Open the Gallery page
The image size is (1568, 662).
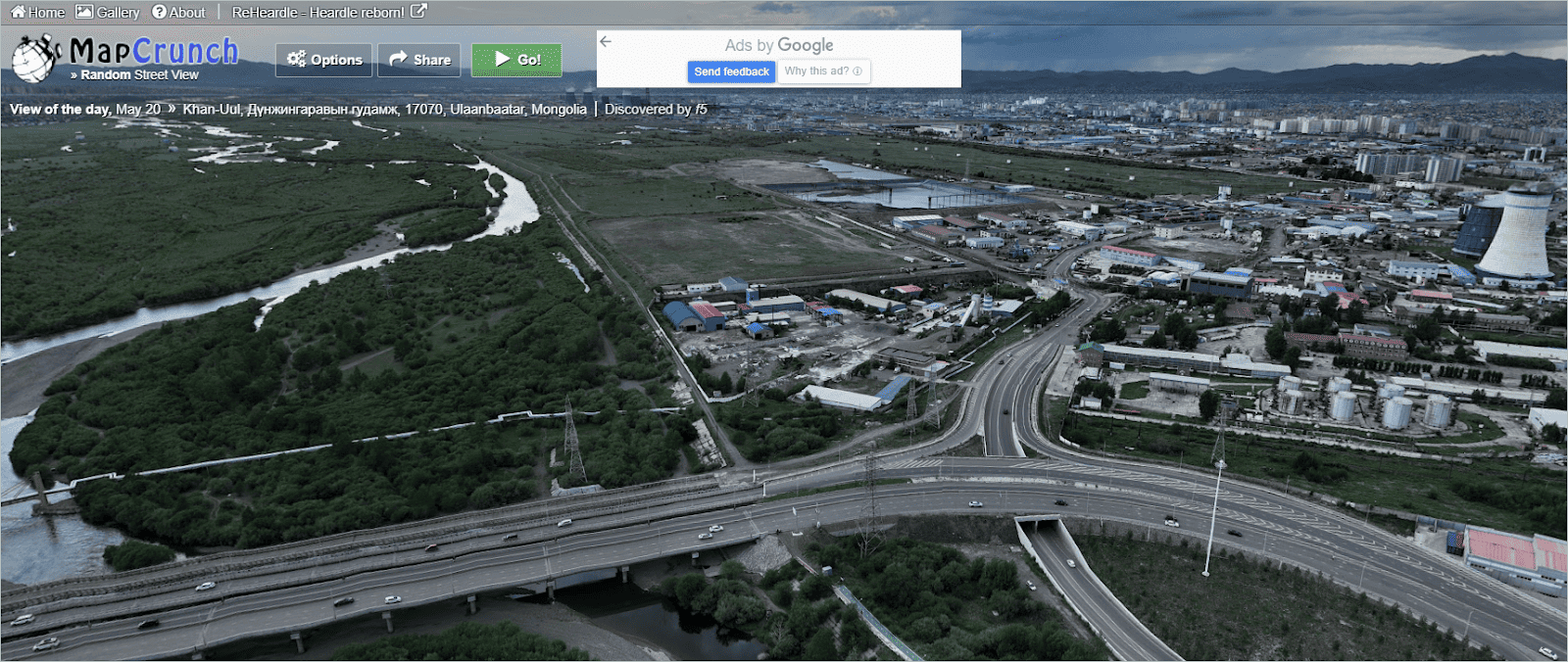point(108,12)
